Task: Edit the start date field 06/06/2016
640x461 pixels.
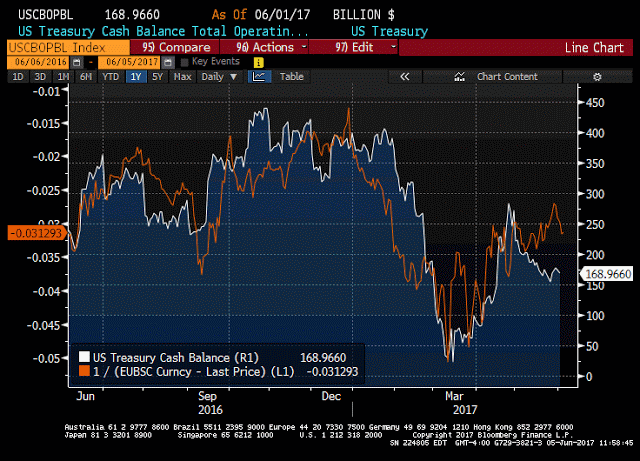Action: (40, 62)
